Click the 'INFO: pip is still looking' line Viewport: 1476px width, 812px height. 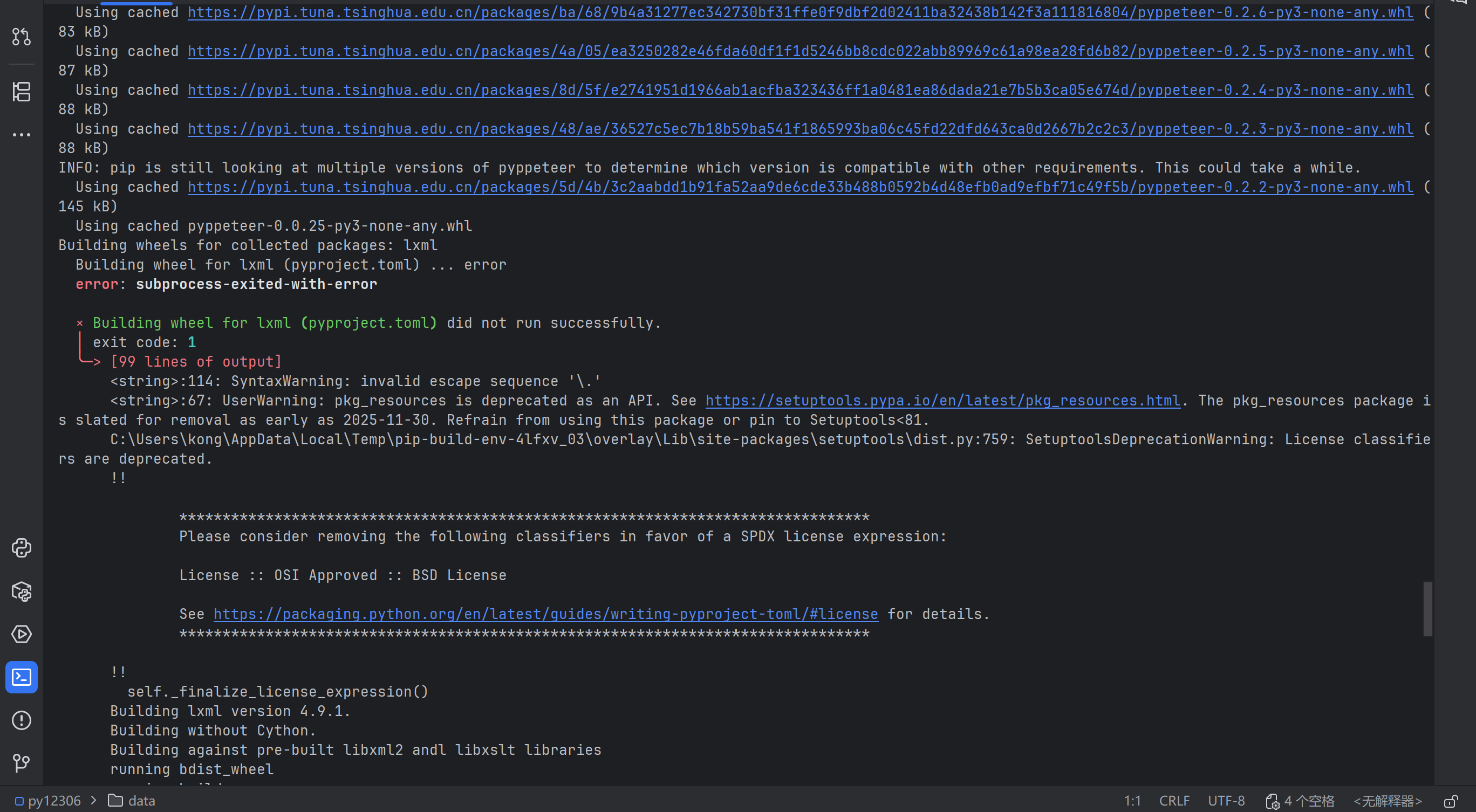709,168
